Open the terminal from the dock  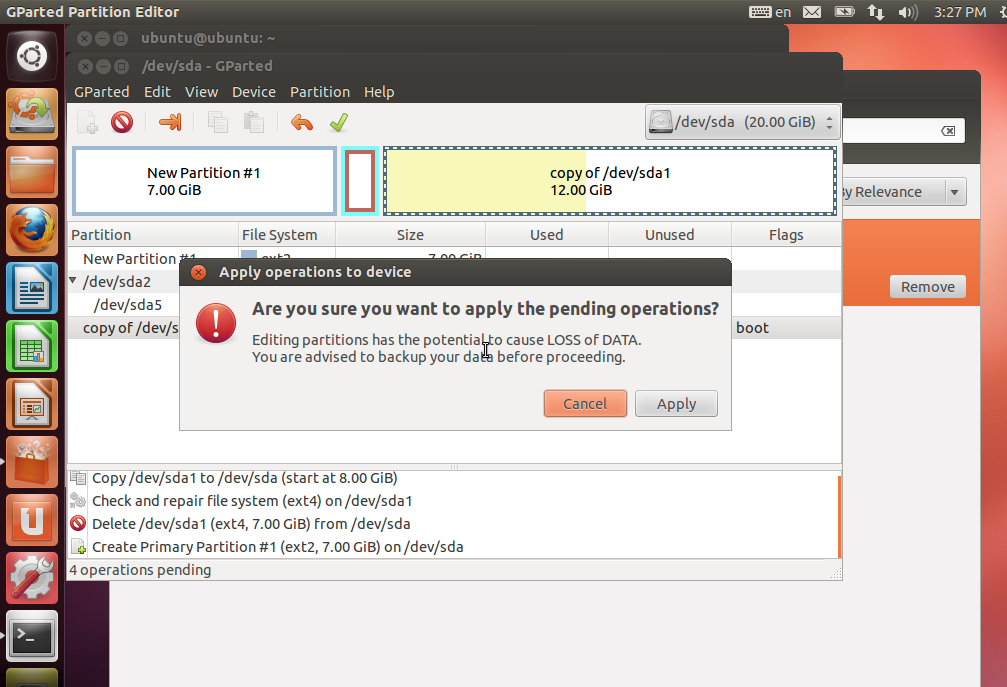point(31,636)
